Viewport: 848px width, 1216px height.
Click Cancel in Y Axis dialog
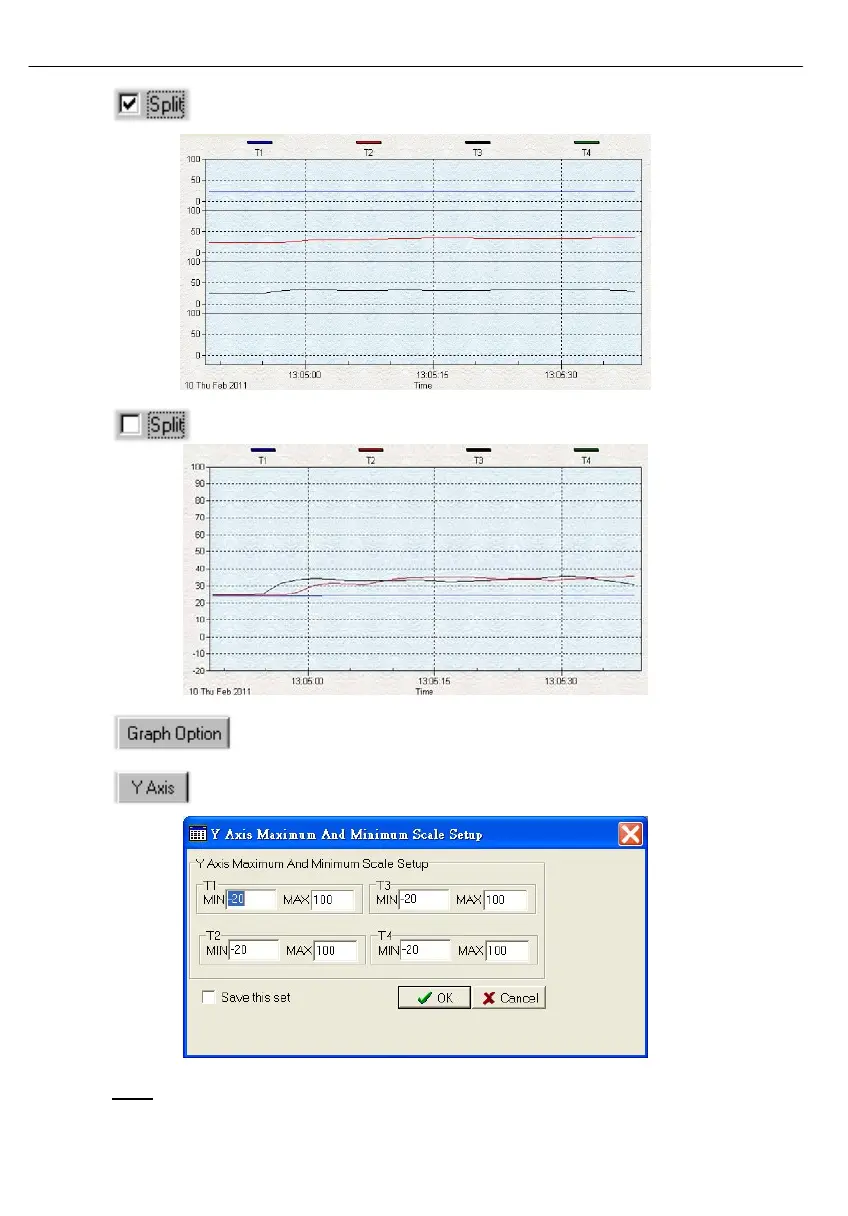pyautogui.click(x=509, y=997)
